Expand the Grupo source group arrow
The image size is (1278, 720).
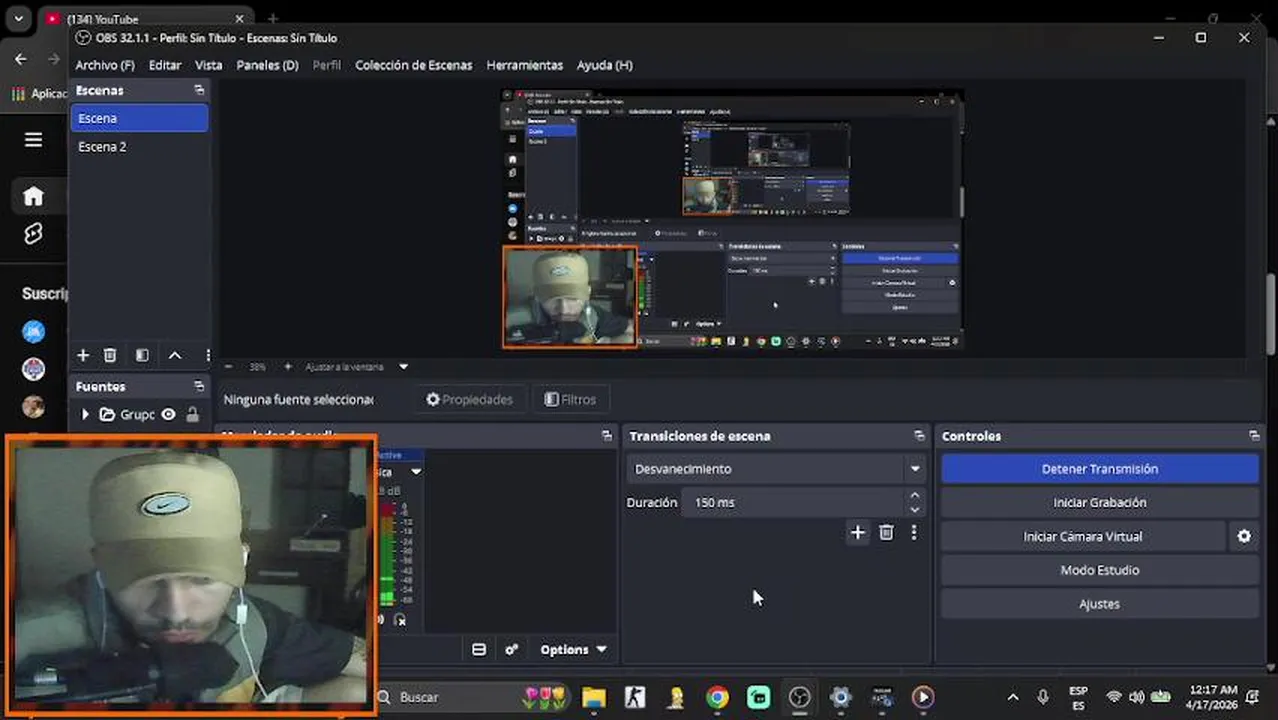coord(85,414)
